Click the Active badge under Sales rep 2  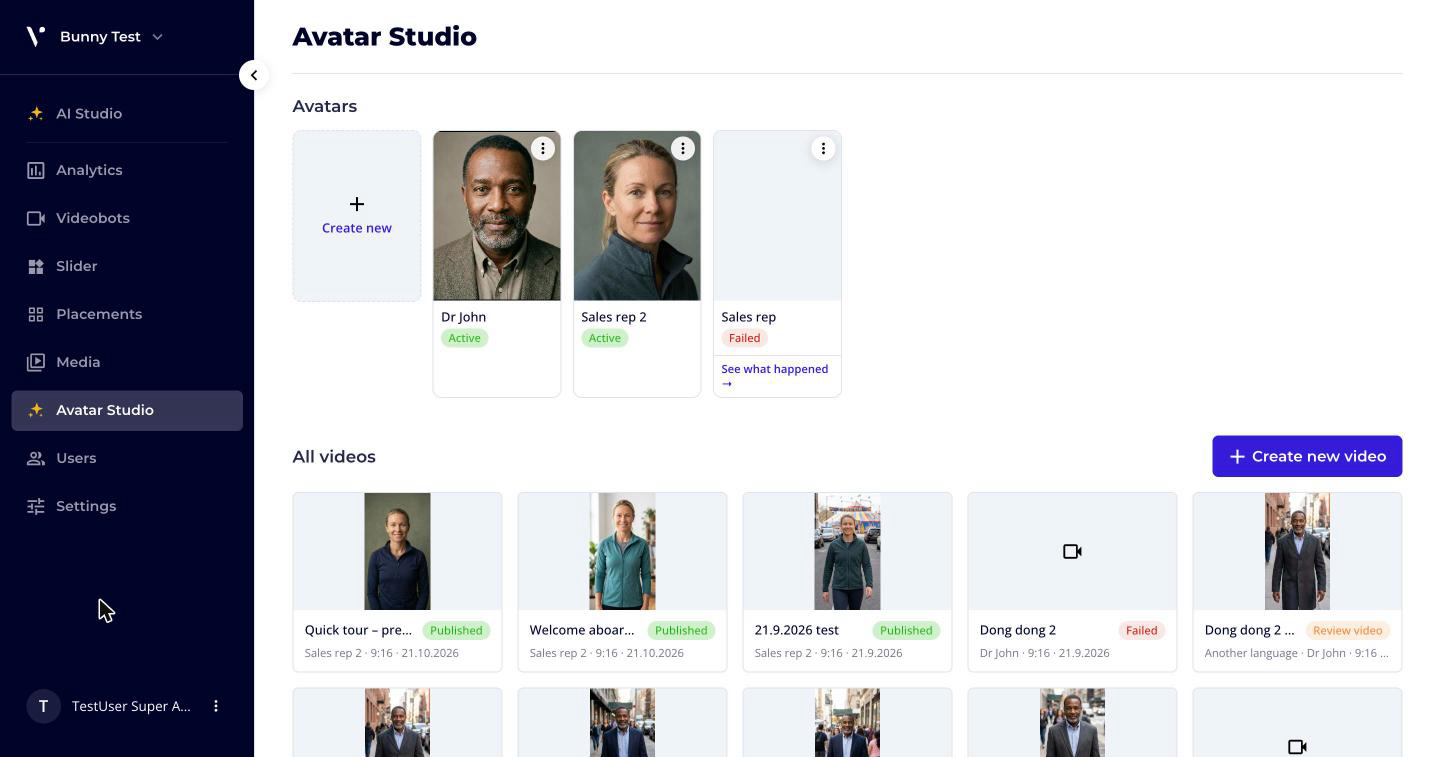coord(604,338)
